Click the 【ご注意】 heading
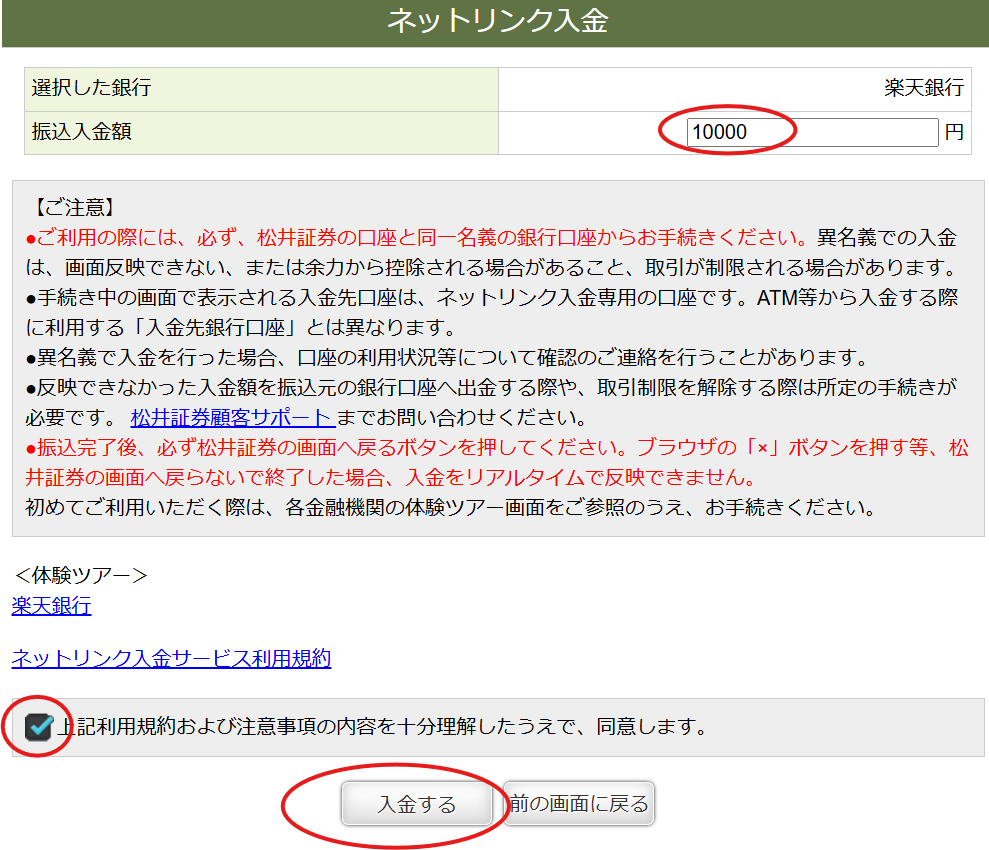The height and width of the screenshot is (850, 989). 75,208
